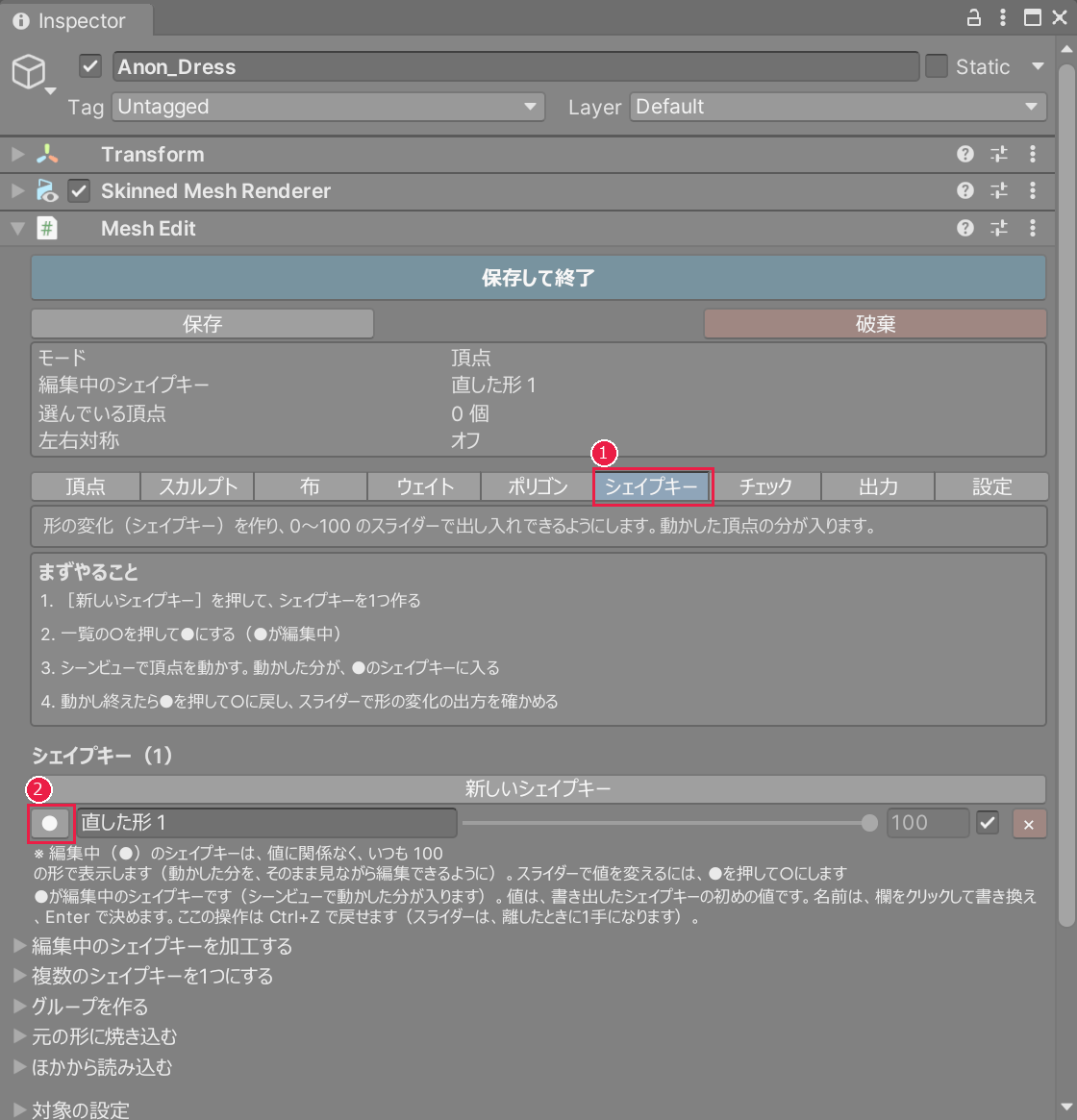This screenshot has width=1077, height=1120.
Task: Click the shape key value field 100
Action: coord(928,823)
